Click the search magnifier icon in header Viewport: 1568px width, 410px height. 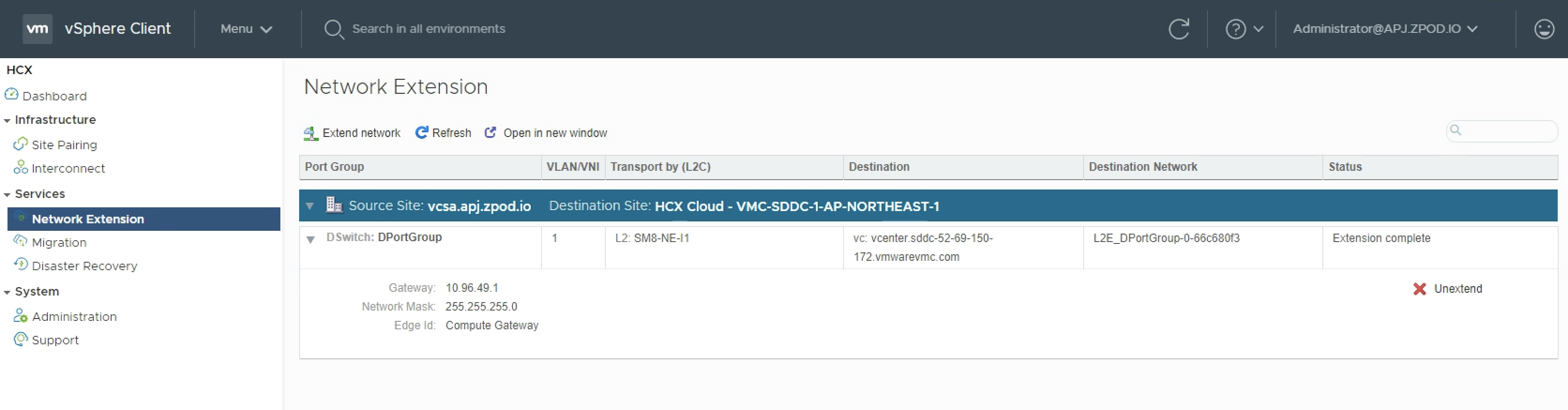[x=333, y=29]
